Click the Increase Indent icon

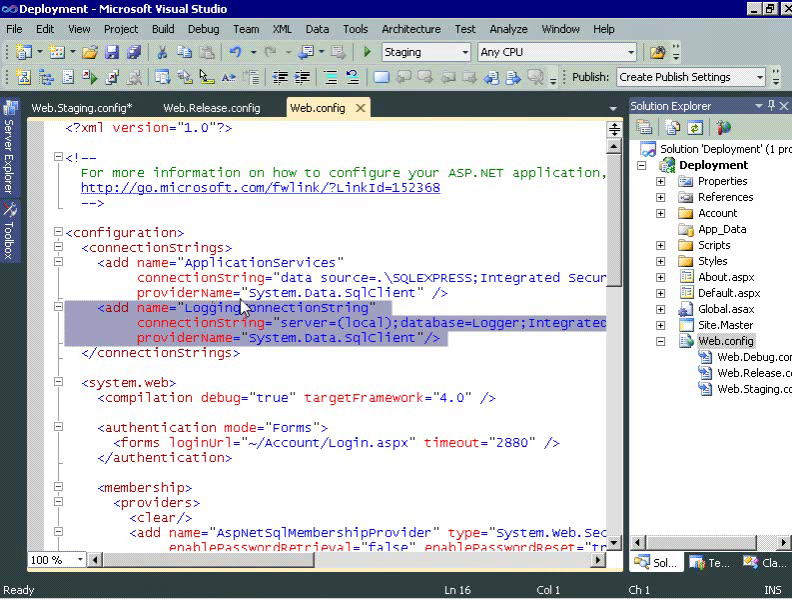[x=302, y=77]
